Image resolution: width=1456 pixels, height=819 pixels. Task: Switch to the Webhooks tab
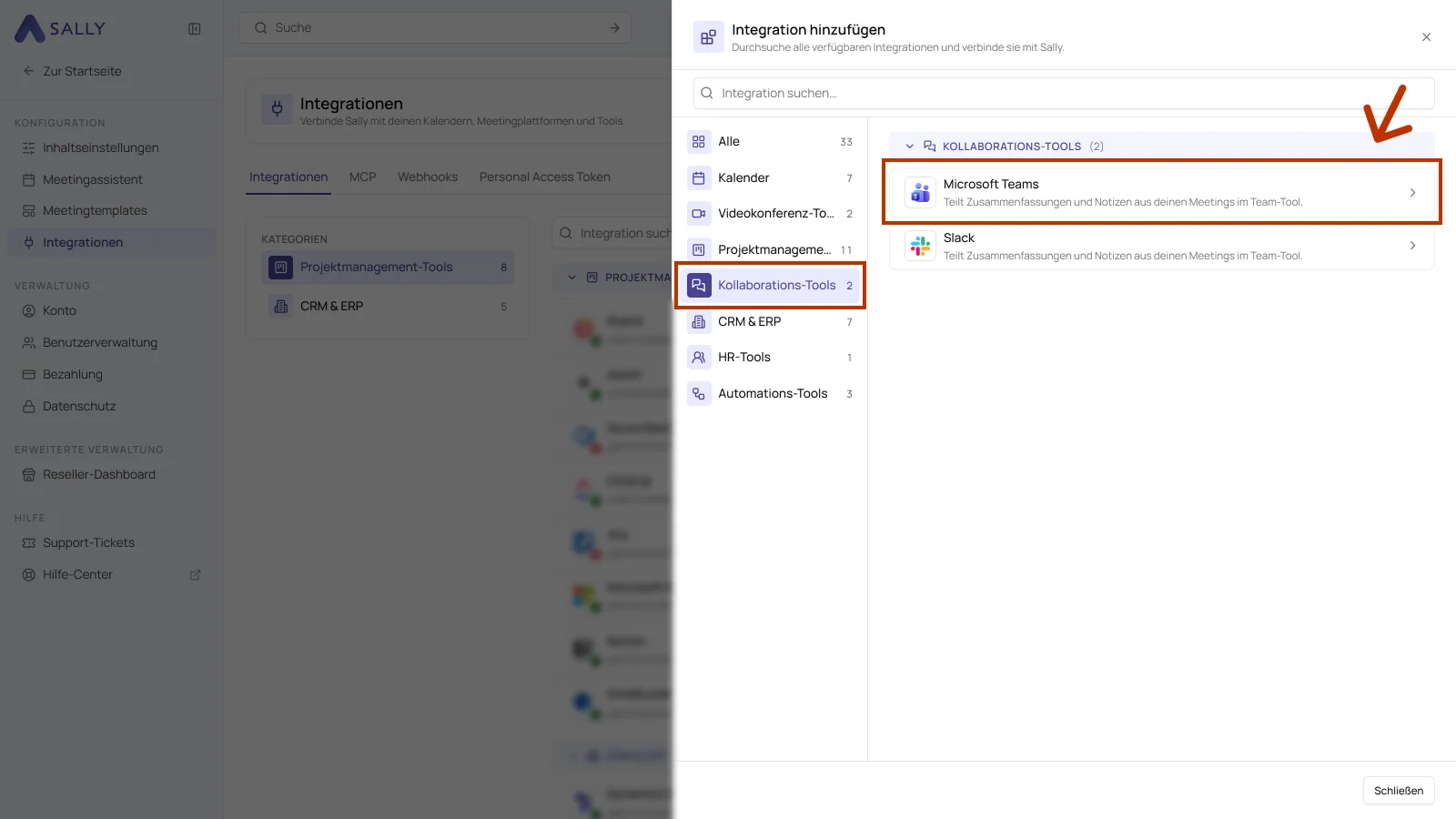(428, 177)
